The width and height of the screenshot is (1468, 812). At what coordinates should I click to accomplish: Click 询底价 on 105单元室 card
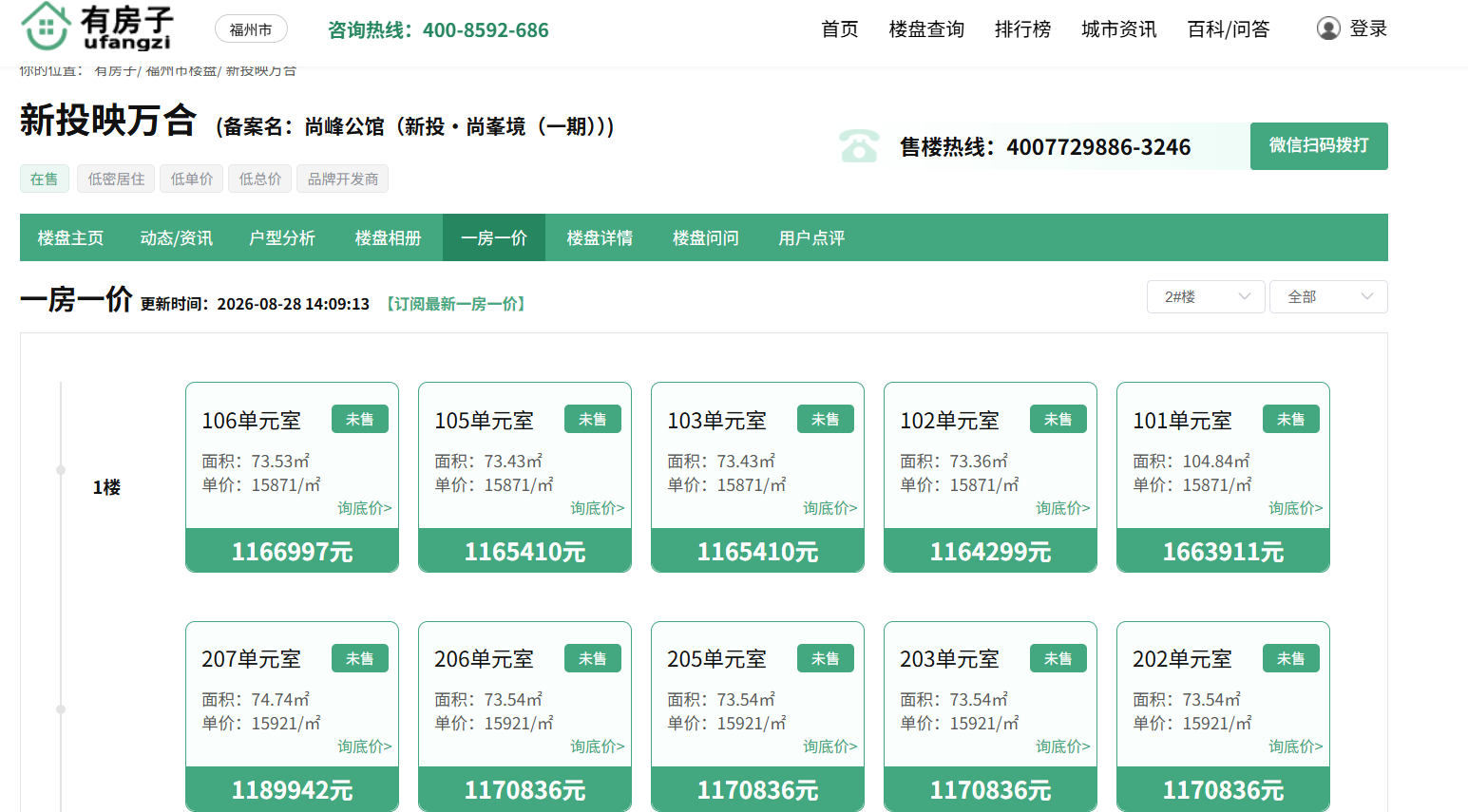(x=598, y=508)
